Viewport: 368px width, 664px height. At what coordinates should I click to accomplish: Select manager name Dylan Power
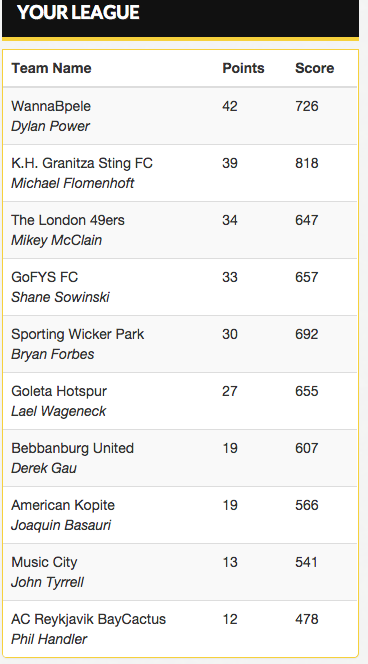[x=50, y=126]
